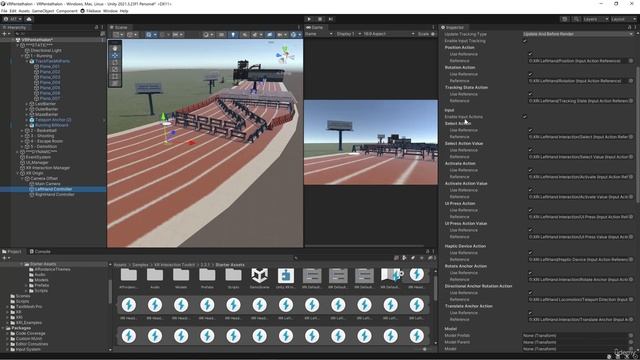This screenshot has height=360, width=640.
Task: Open the cloud services icon
Action: (x=29, y=19)
